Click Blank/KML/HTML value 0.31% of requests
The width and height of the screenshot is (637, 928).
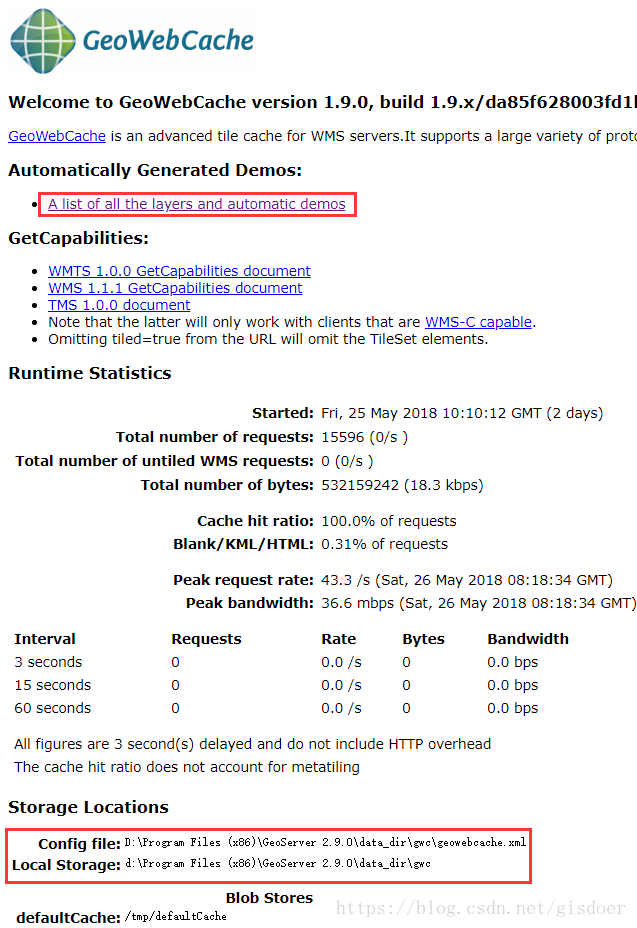coord(385,544)
